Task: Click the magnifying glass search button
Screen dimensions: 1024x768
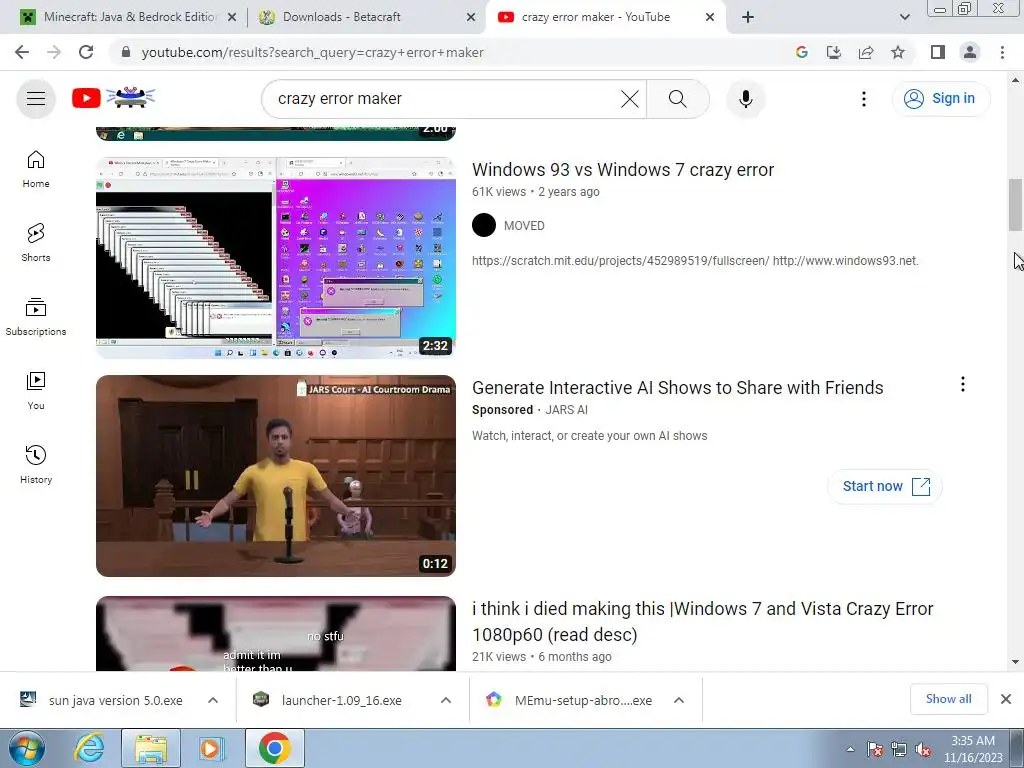Action: (678, 99)
